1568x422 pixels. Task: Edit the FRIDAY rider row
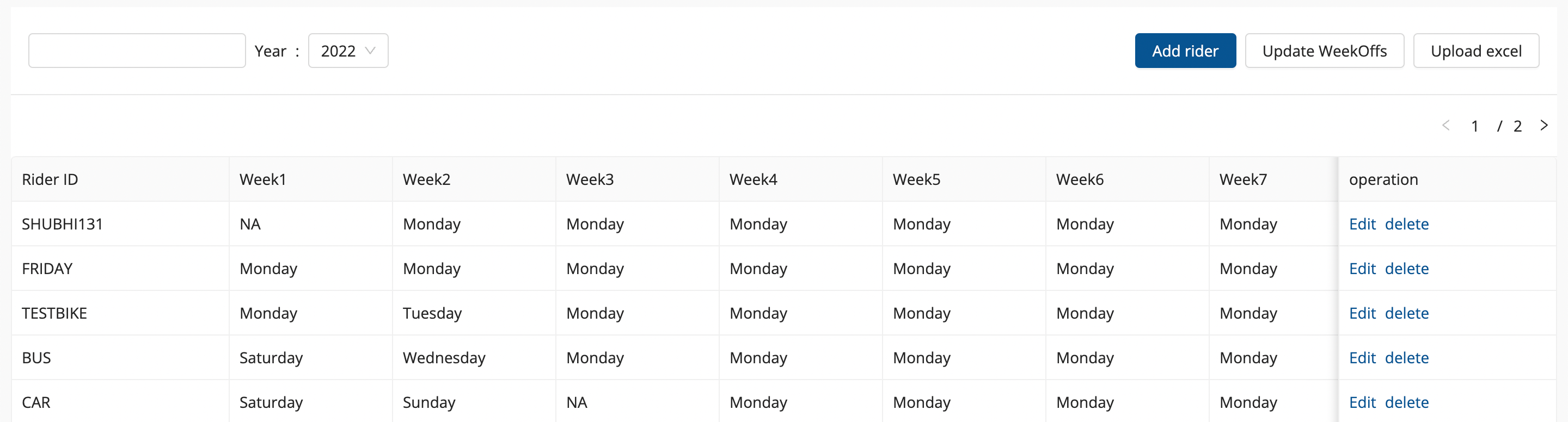[x=1362, y=269]
